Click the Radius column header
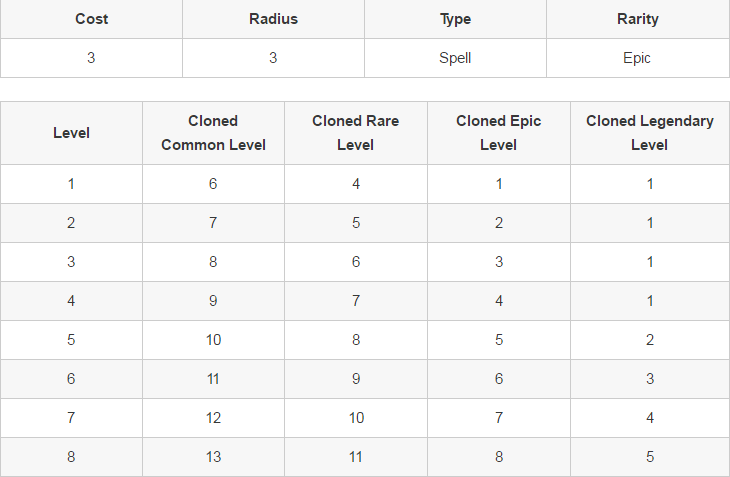730x477 pixels. point(273,19)
